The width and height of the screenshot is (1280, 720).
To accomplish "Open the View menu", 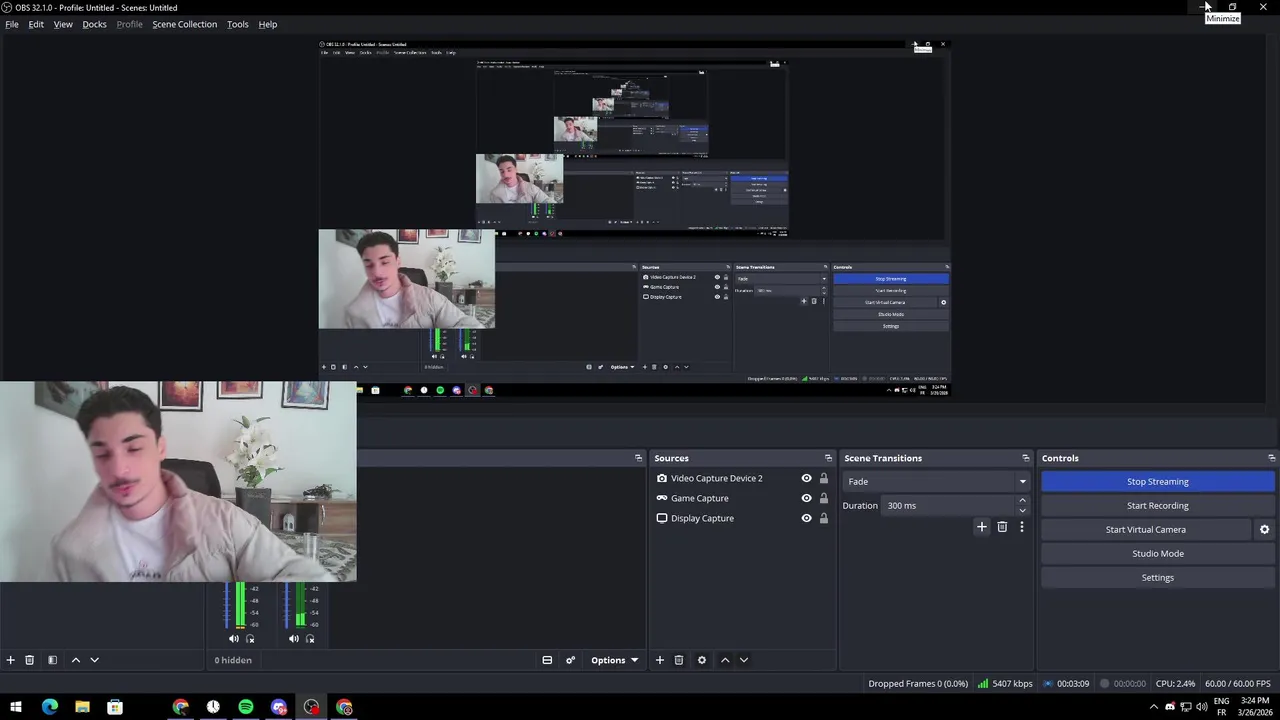I will [x=63, y=24].
